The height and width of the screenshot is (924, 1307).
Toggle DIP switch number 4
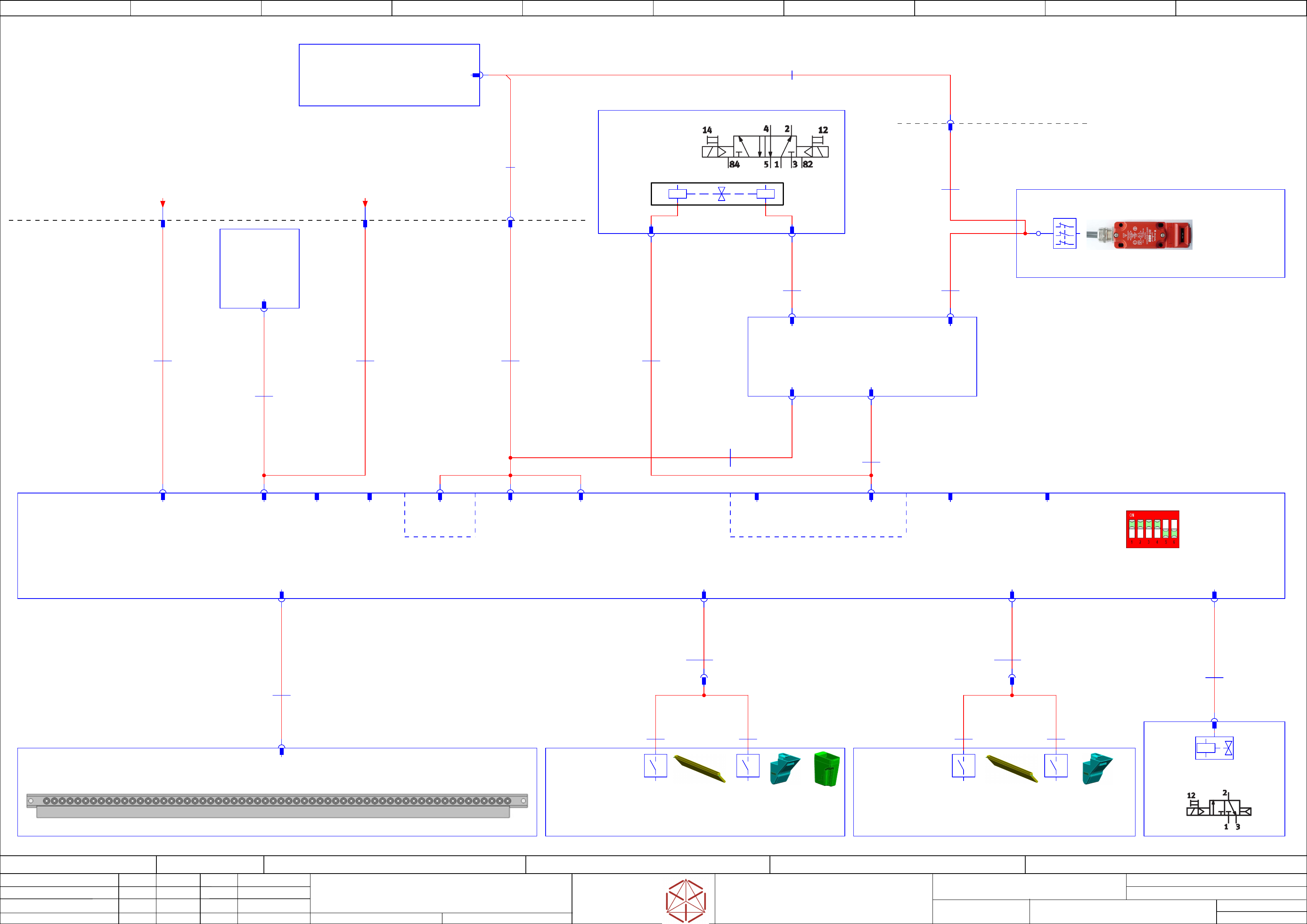(1157, 529)
